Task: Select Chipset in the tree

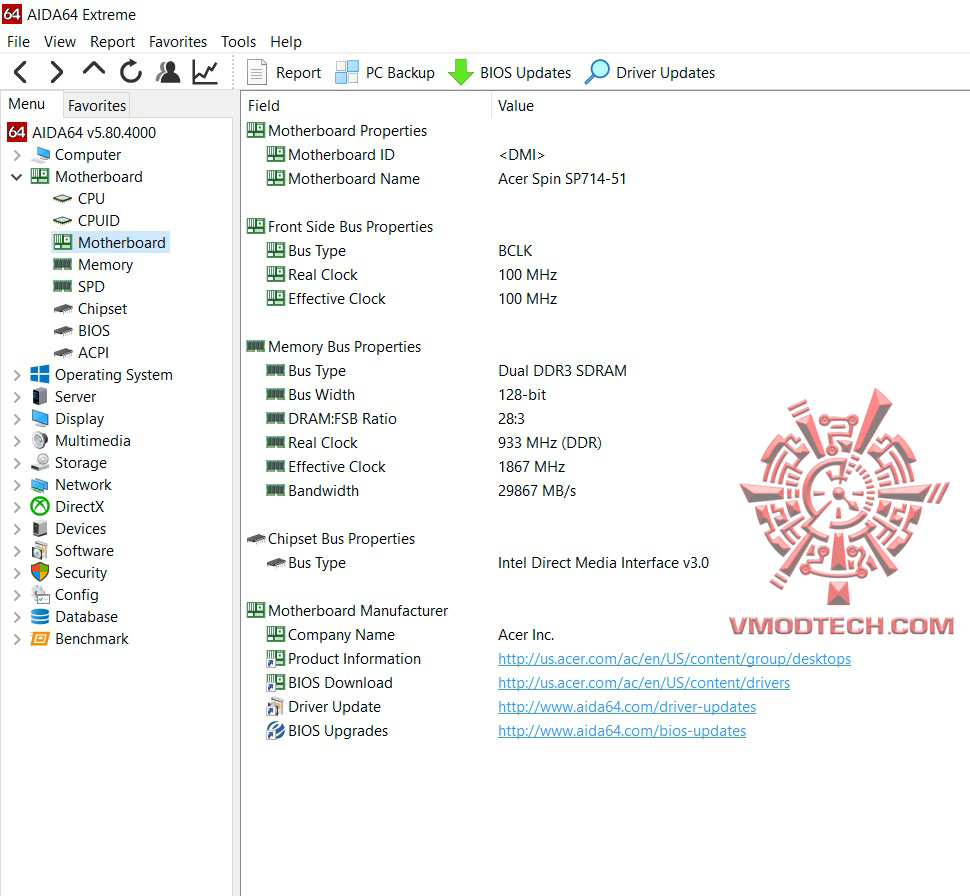Action: [x=102, y=309]
